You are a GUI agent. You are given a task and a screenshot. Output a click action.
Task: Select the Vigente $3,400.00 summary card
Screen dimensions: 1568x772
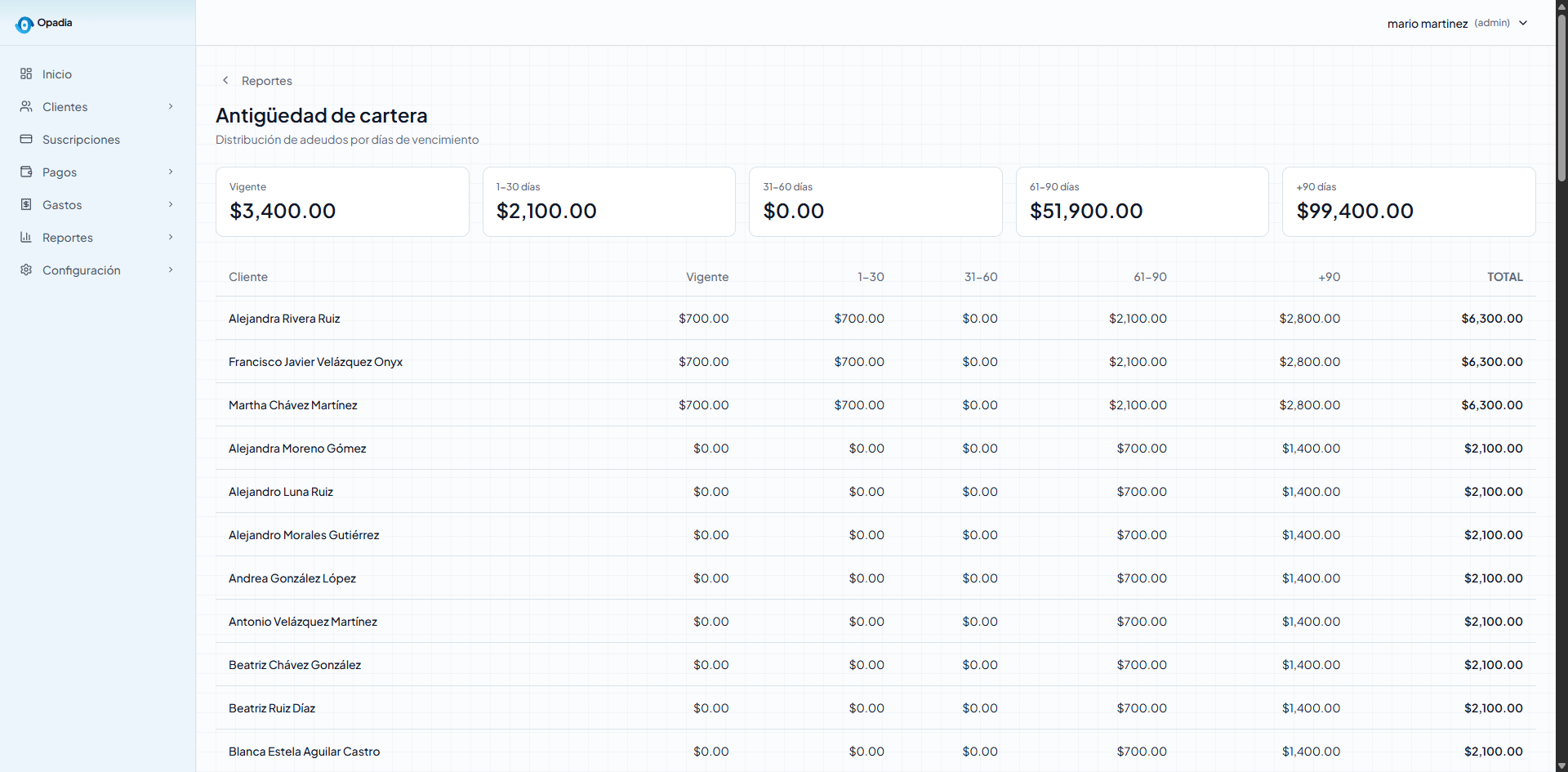click(x=342, y=202)
